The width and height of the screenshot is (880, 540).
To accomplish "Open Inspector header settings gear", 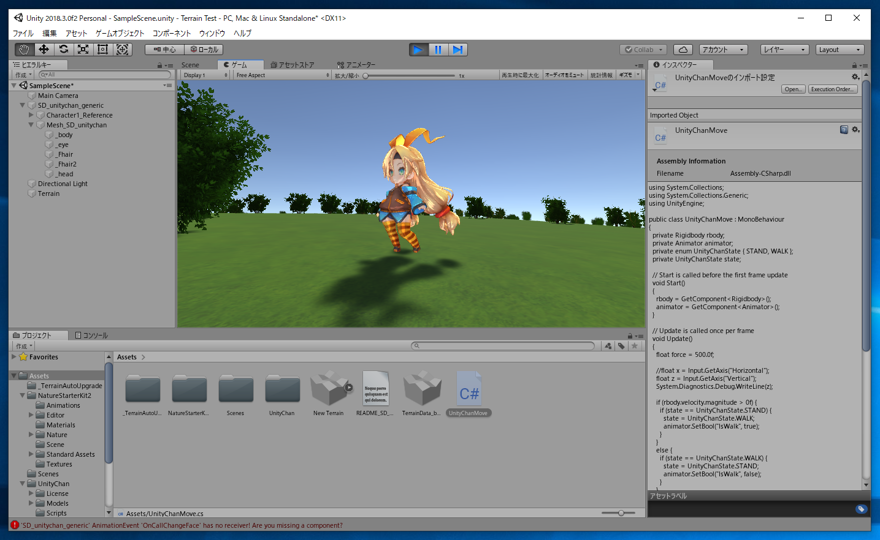I will click(855, 77).
